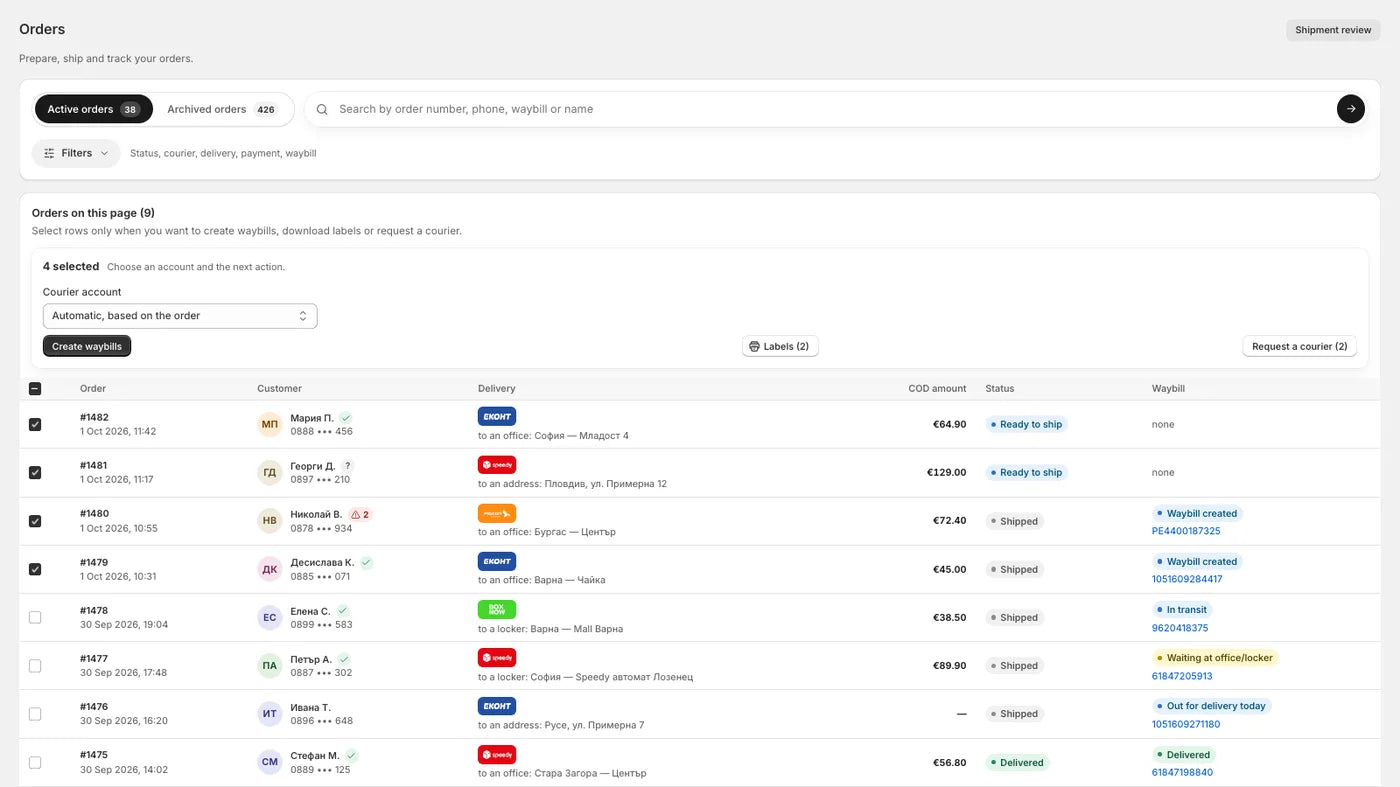Click the ГД avatar for Георги Д.
The width and height of the screenshot is (1400, 787).
(x=270, y=472)
